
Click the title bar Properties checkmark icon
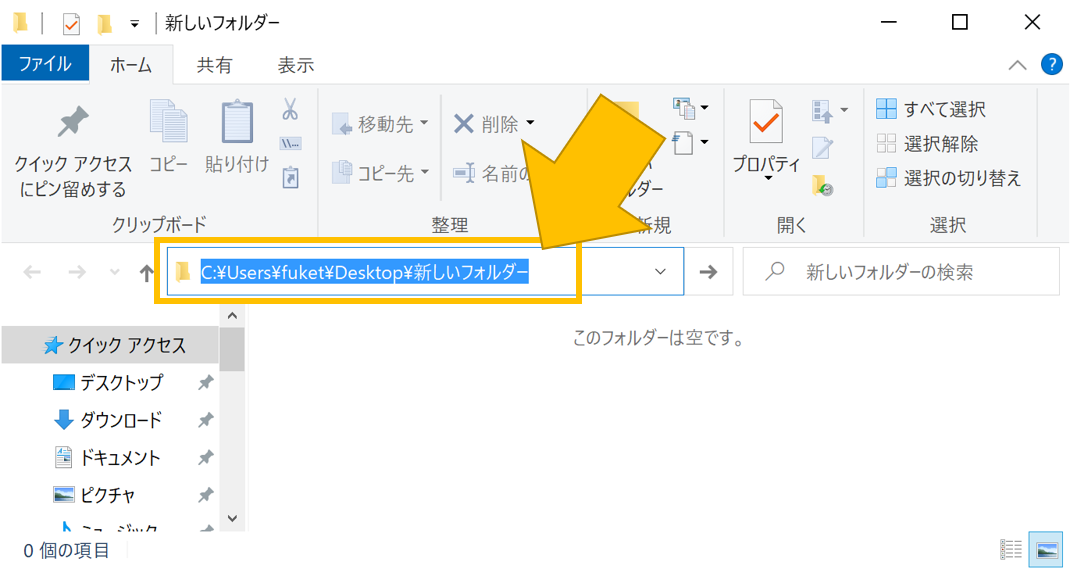pos(71,24)
